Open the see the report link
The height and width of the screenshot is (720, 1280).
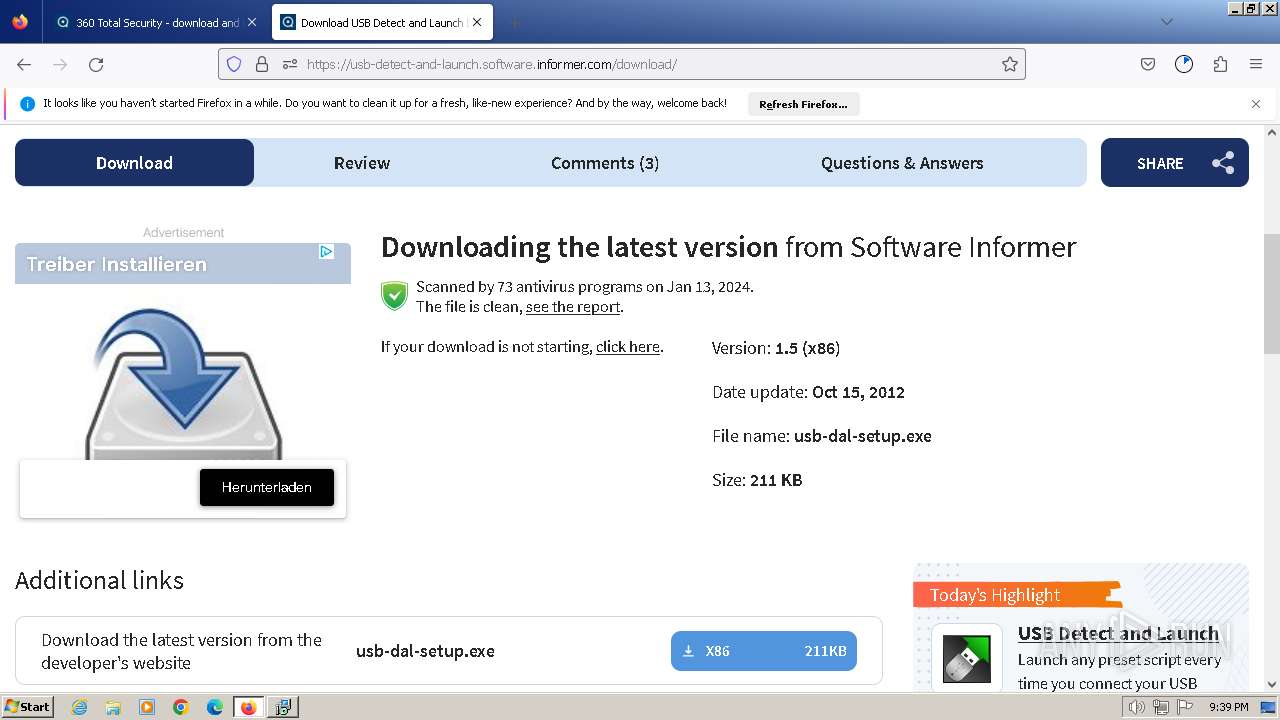tap(573, 307)
